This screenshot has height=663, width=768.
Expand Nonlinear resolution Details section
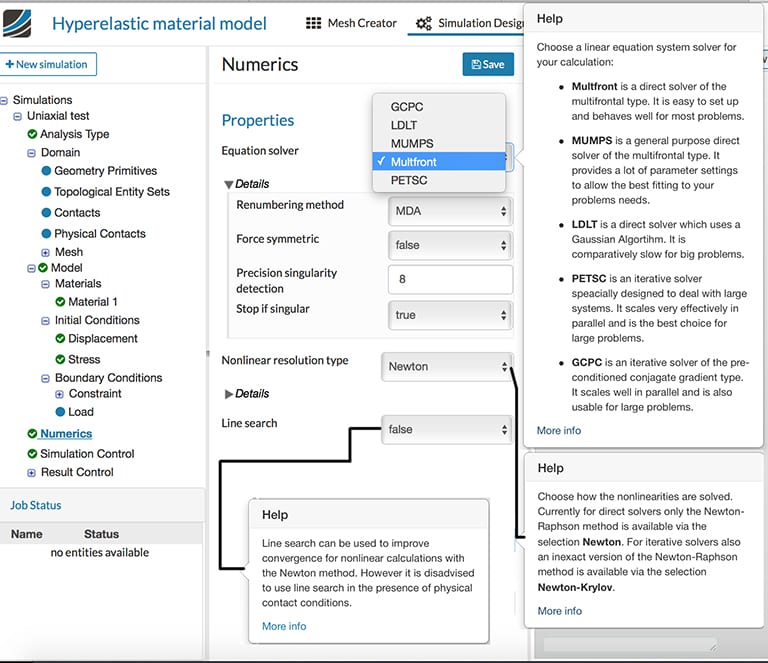(x=228, y=394)
